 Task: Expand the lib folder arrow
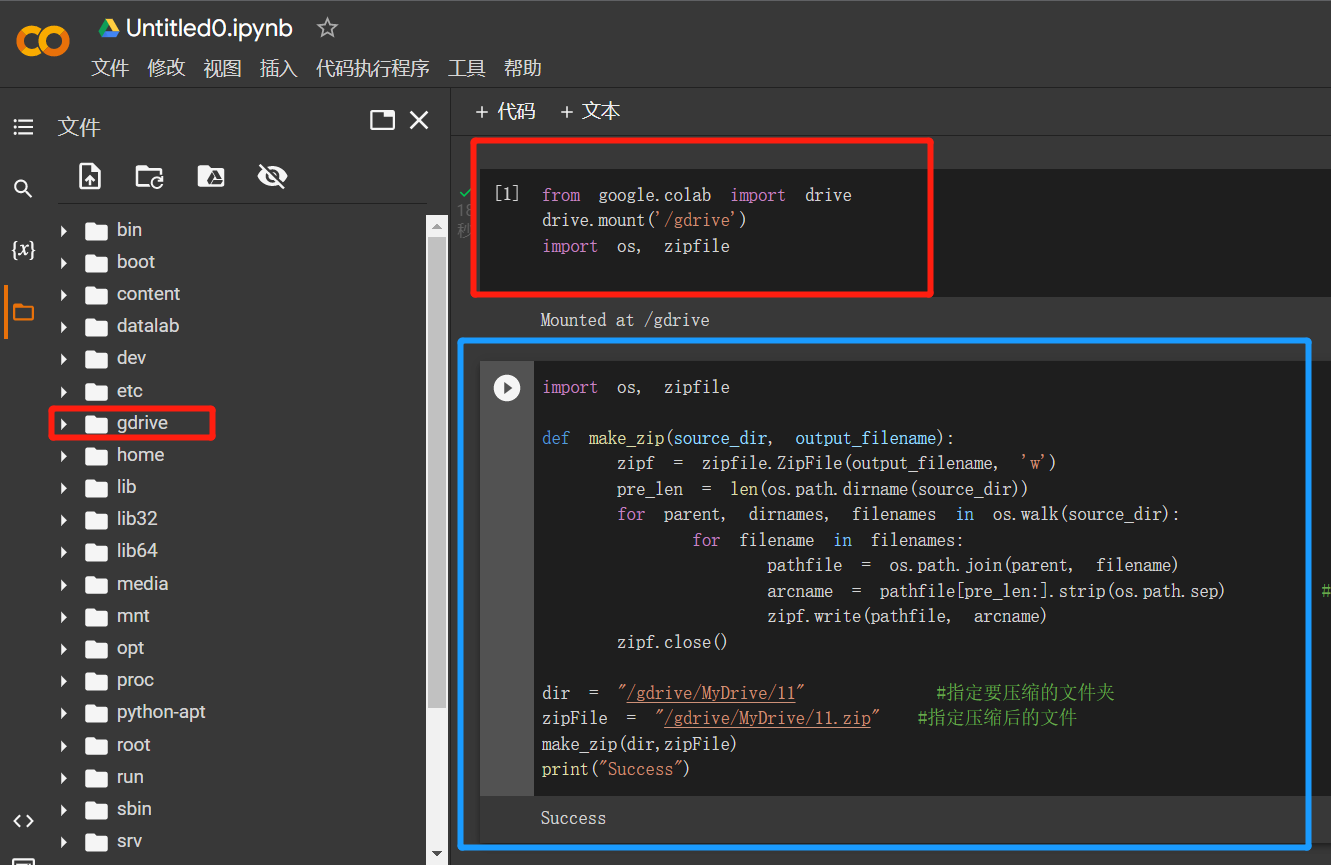click(64, 488)
